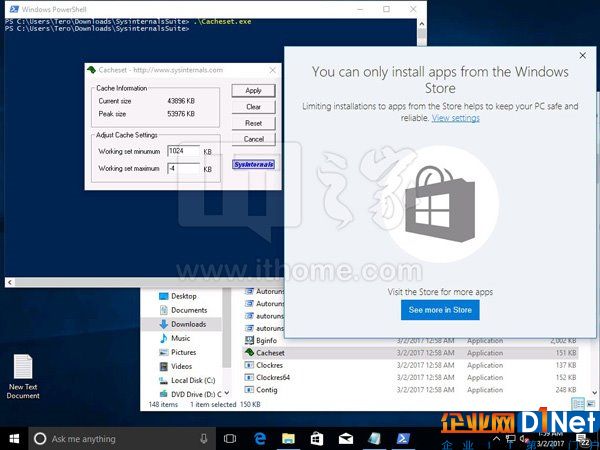Viewport: 600px width, 450px height.
Task: Select Videos in Explorer navigation pane
Action: click(181, 367)
